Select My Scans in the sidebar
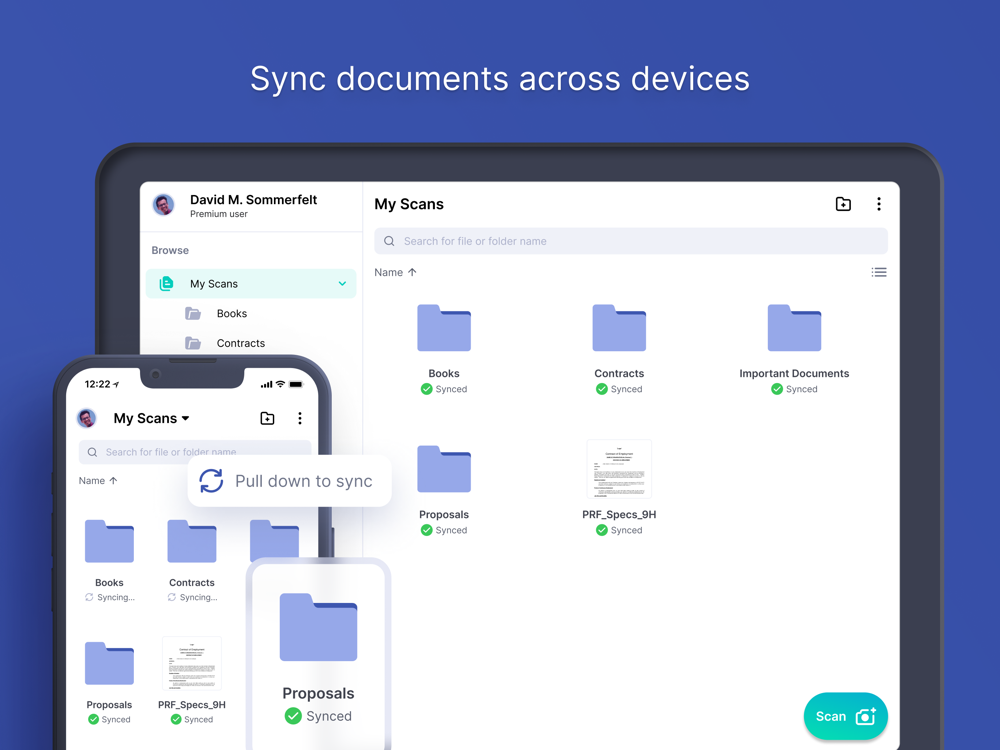This screenshot has width=1000, height=750. click(251, 284)
